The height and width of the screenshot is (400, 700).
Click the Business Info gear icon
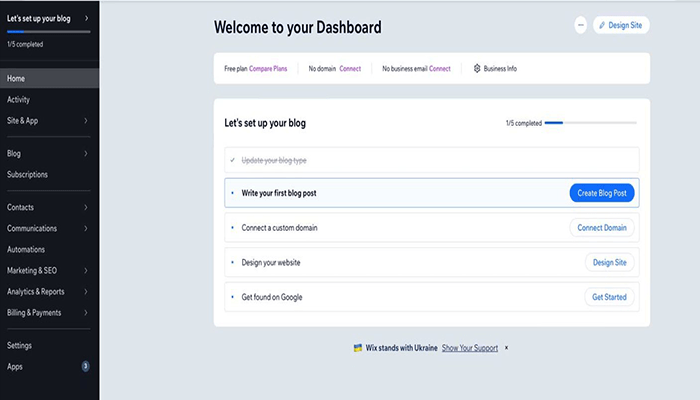click(x=477, y=68)
